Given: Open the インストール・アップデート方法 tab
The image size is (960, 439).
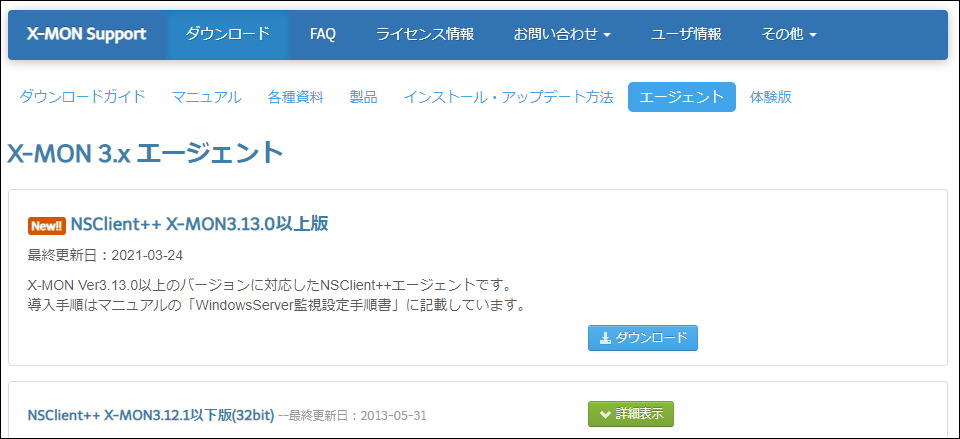Looking at the screenshot, I should [x=508, y=97].
